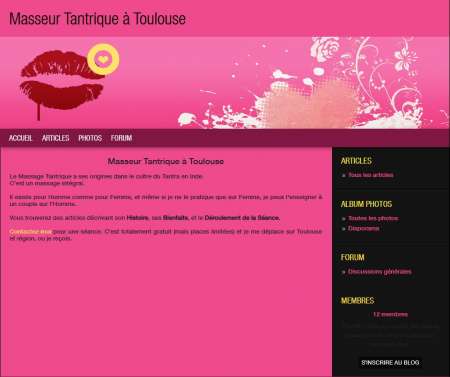Open Toutes les photos link
The image size is (450, 377).
coord(373,218)
